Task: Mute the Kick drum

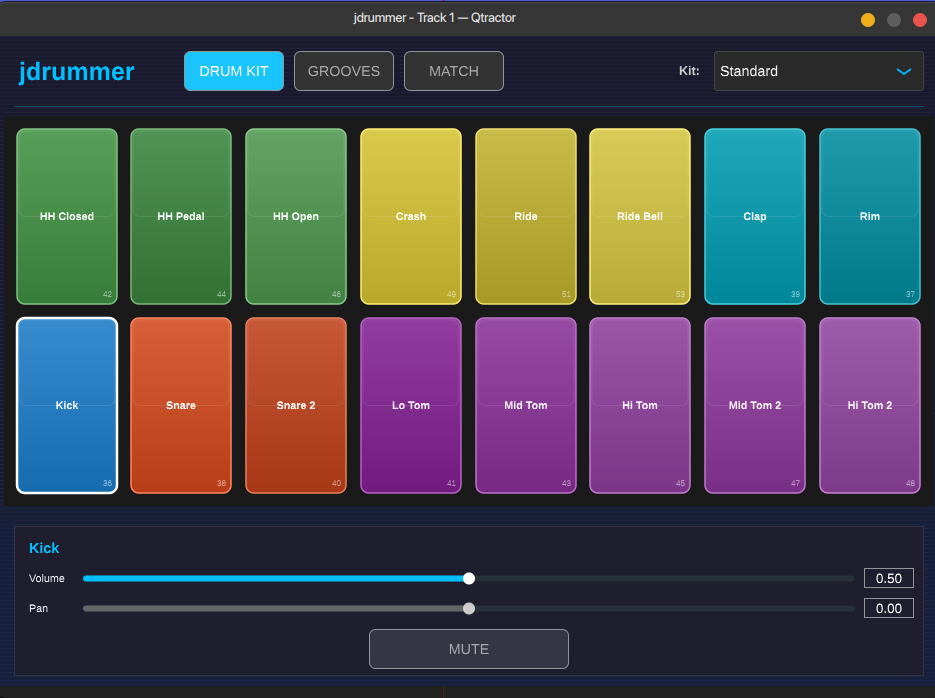Action: tap(468, 648)
